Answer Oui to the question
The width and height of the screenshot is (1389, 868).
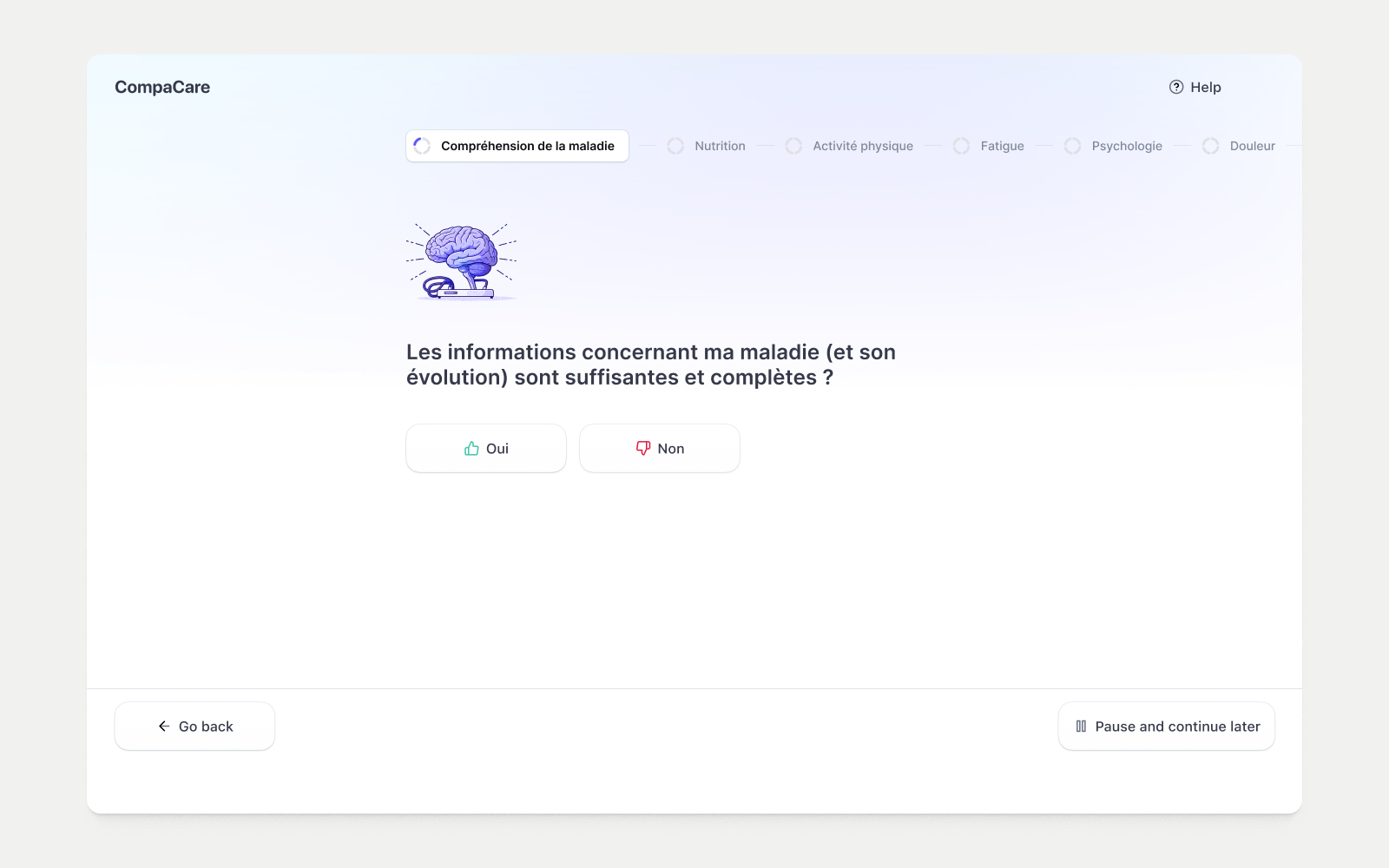[486, 449]
